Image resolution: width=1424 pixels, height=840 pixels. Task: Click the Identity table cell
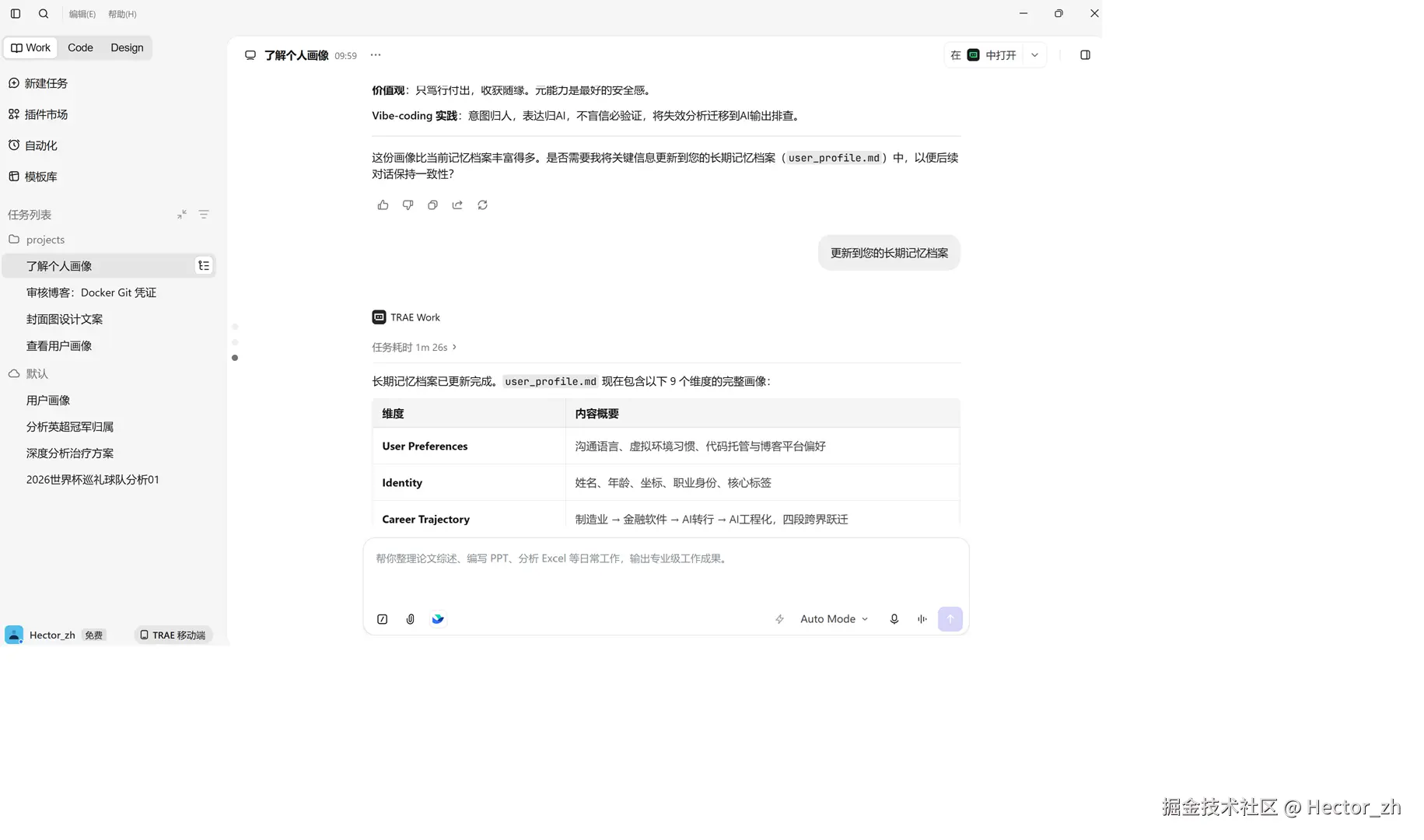pyautogui.click(x=469, y=483)
